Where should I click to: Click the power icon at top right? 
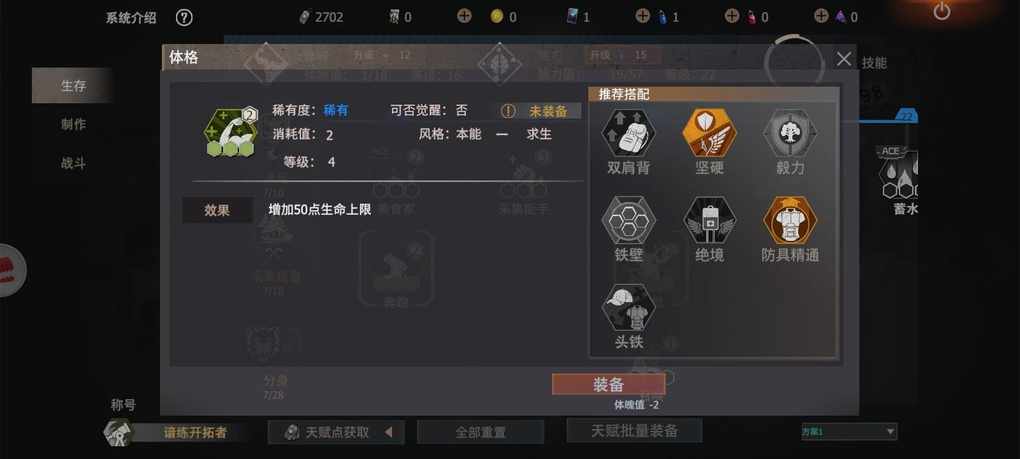tap(941, 11)
